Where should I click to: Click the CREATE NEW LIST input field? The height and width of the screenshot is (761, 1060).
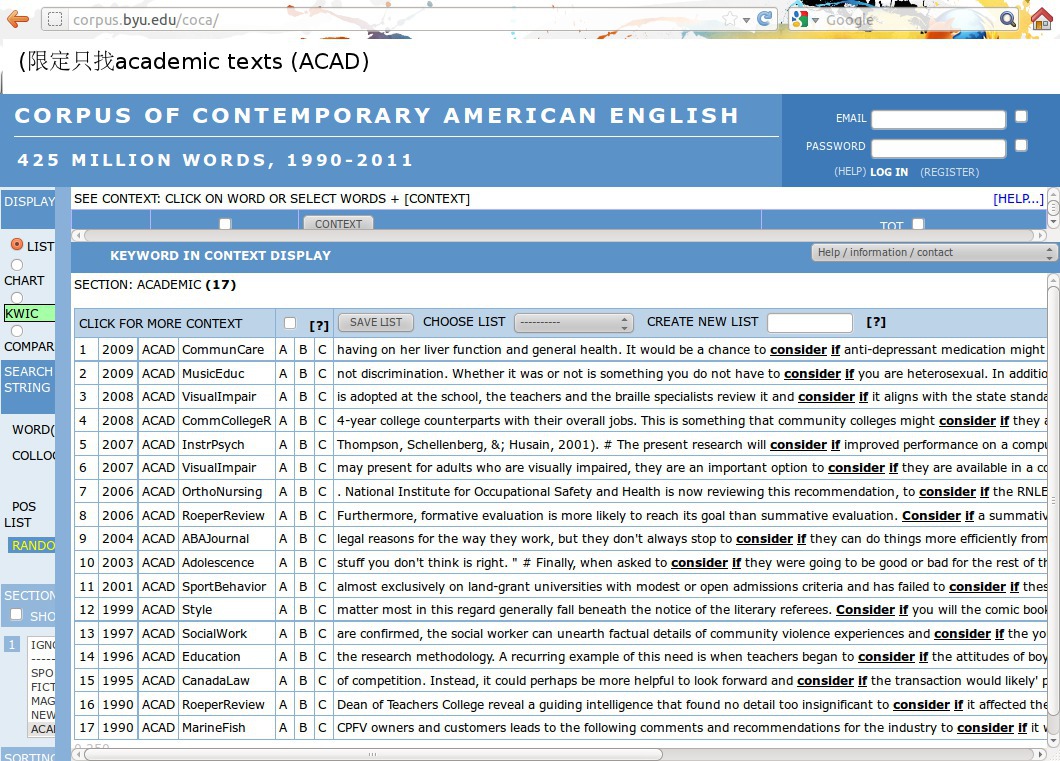(x=809, y=323)
